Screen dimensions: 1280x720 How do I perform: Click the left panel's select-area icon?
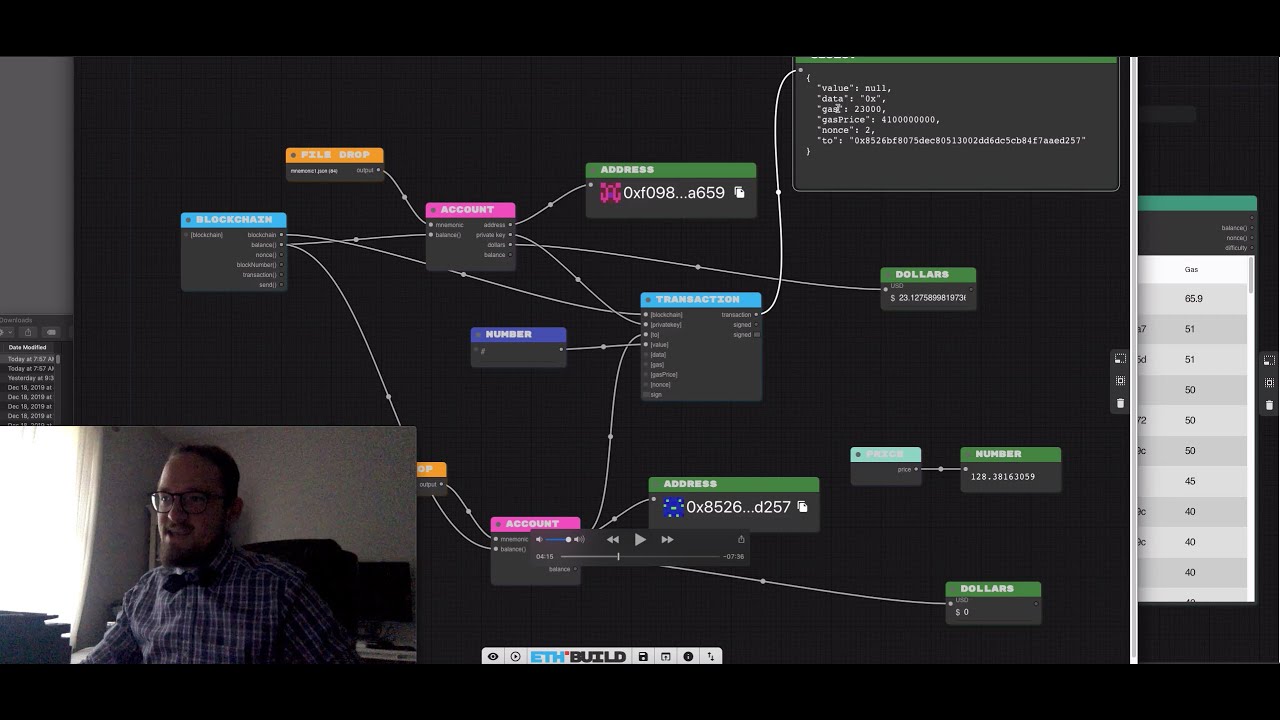(x=1120, y=381)
